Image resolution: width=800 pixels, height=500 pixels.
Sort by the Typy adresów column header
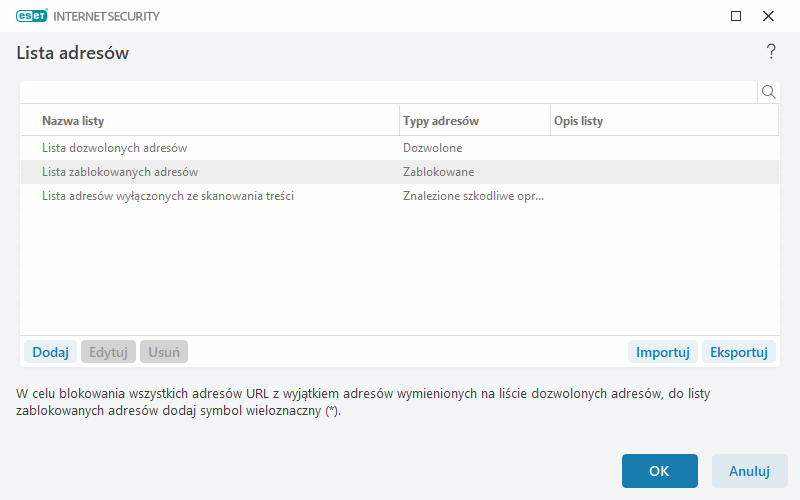tap(441, 121)
